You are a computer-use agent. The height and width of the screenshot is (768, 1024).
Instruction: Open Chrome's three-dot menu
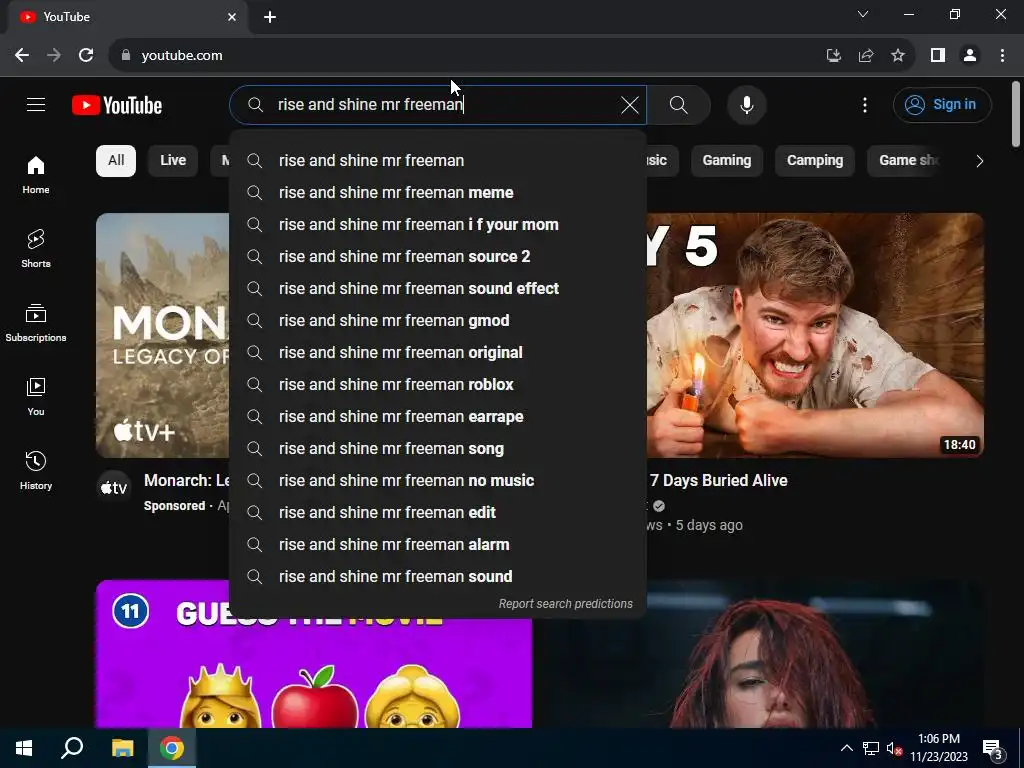click(1002, 56)
